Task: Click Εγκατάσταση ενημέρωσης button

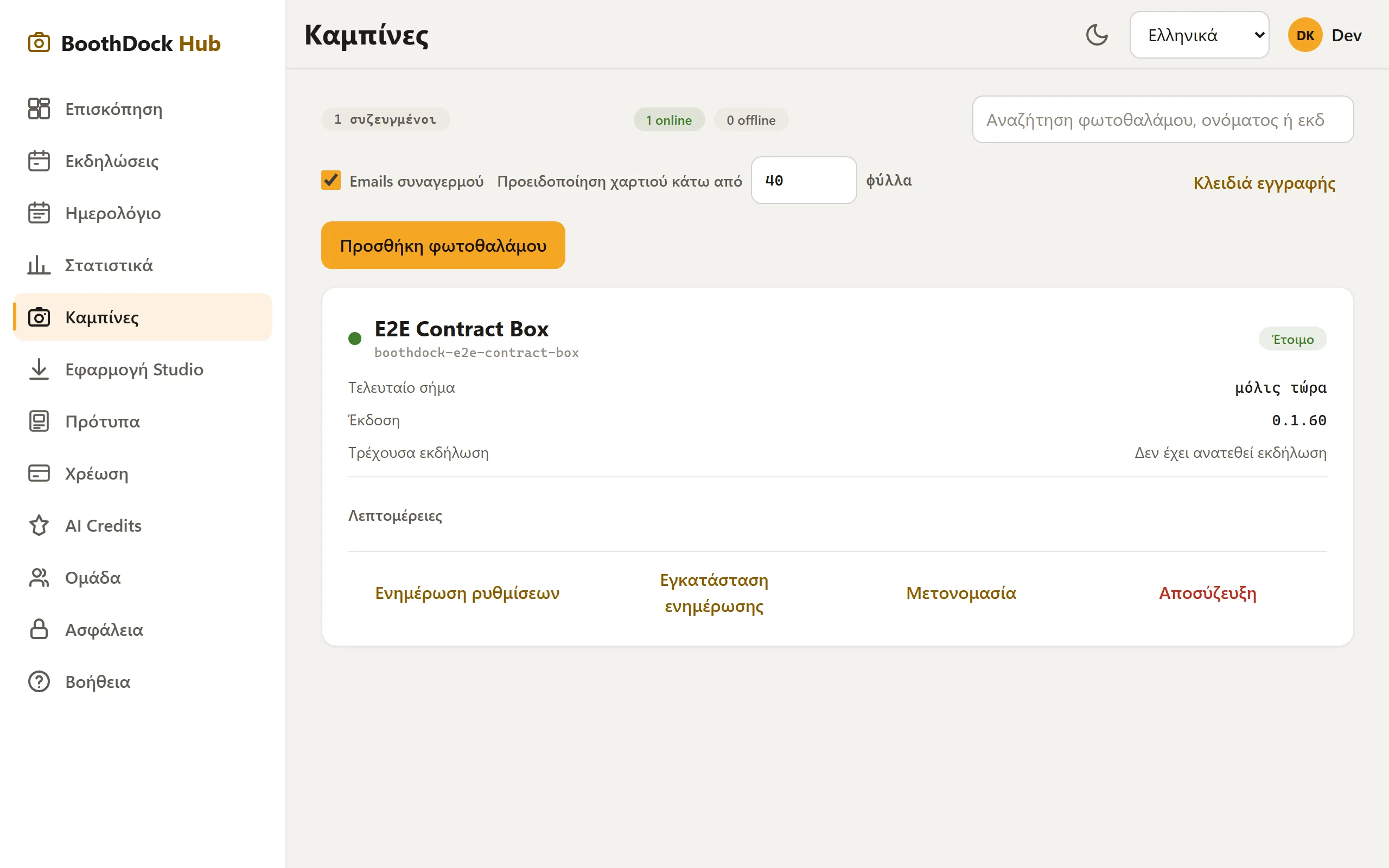Action: pyautogui.click(x=714, y=592)
